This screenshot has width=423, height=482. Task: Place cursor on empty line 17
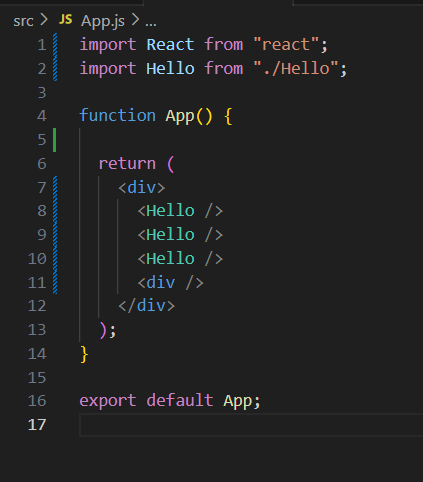[x=251, y=425]
